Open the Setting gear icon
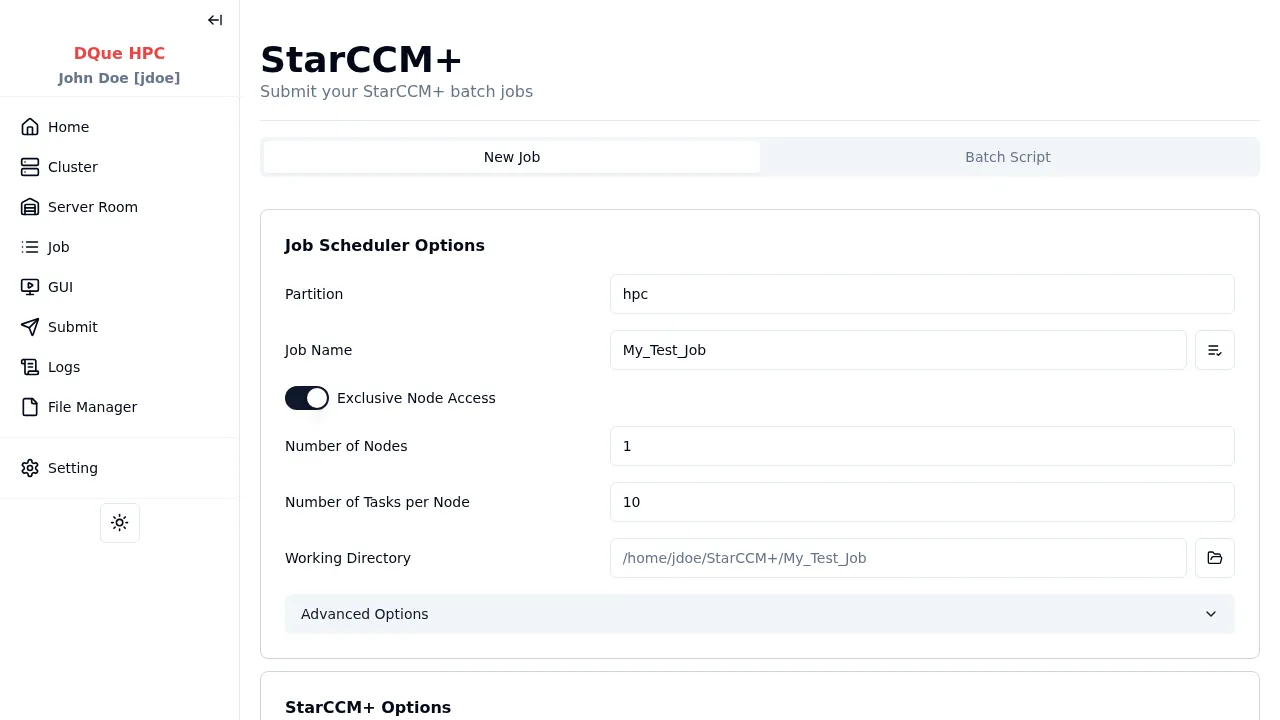The width and height of the screenshot is (1280, 720). (x=30, y=468)
